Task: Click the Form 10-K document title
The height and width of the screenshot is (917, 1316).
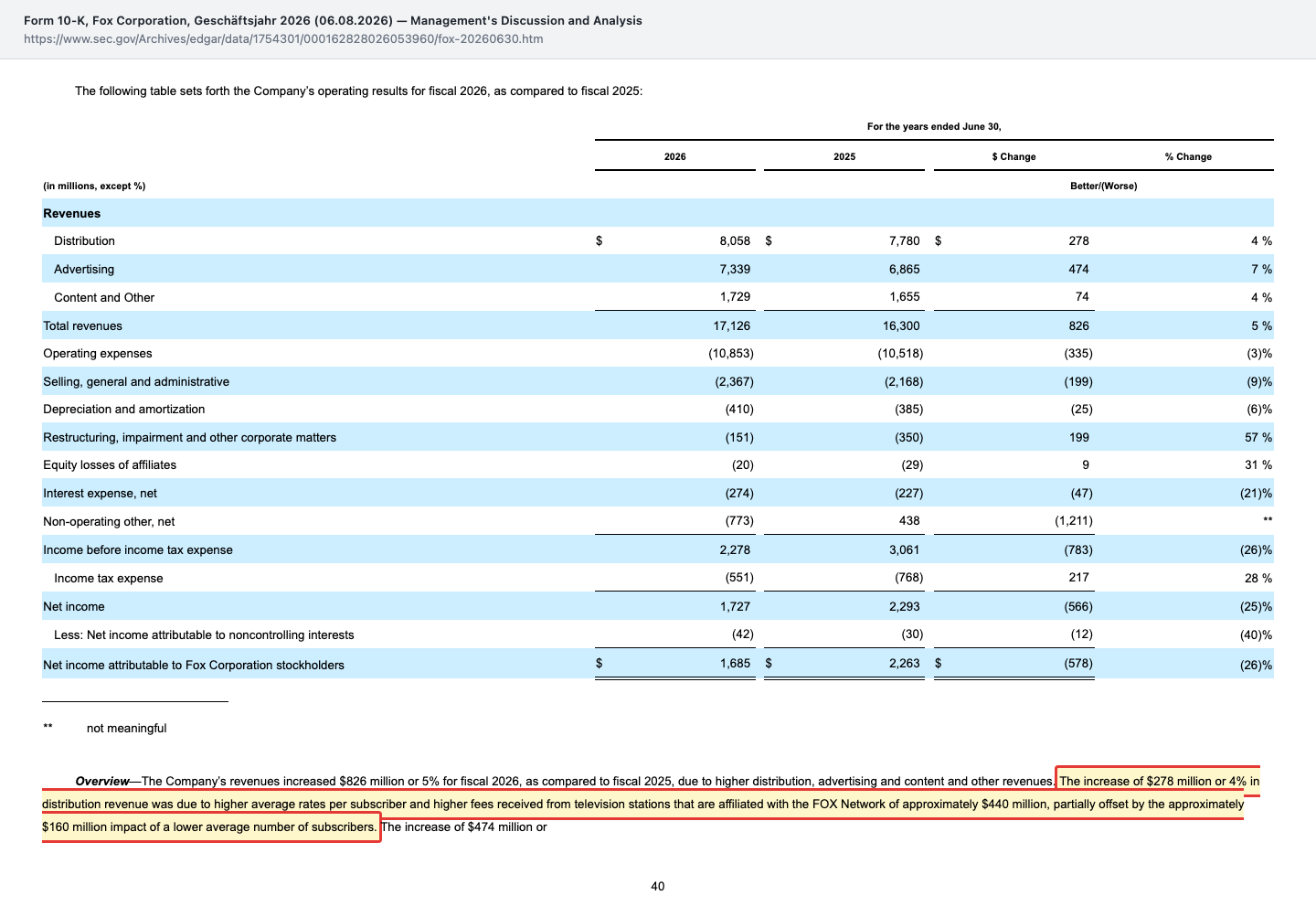Action: [333, 20]
